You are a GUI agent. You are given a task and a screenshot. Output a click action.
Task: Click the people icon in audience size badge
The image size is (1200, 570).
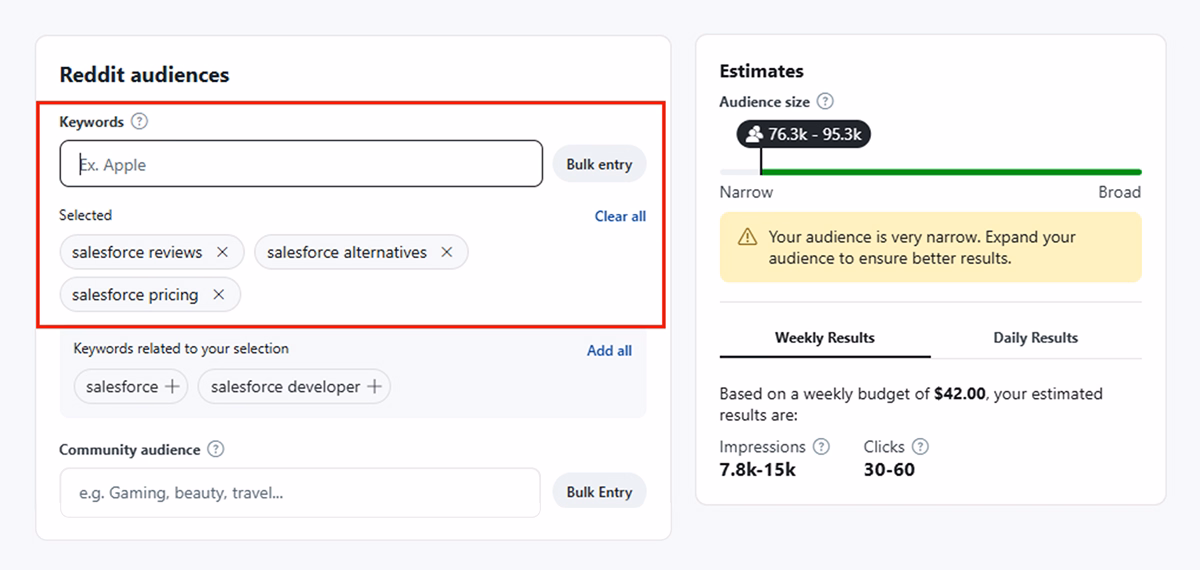754,134
